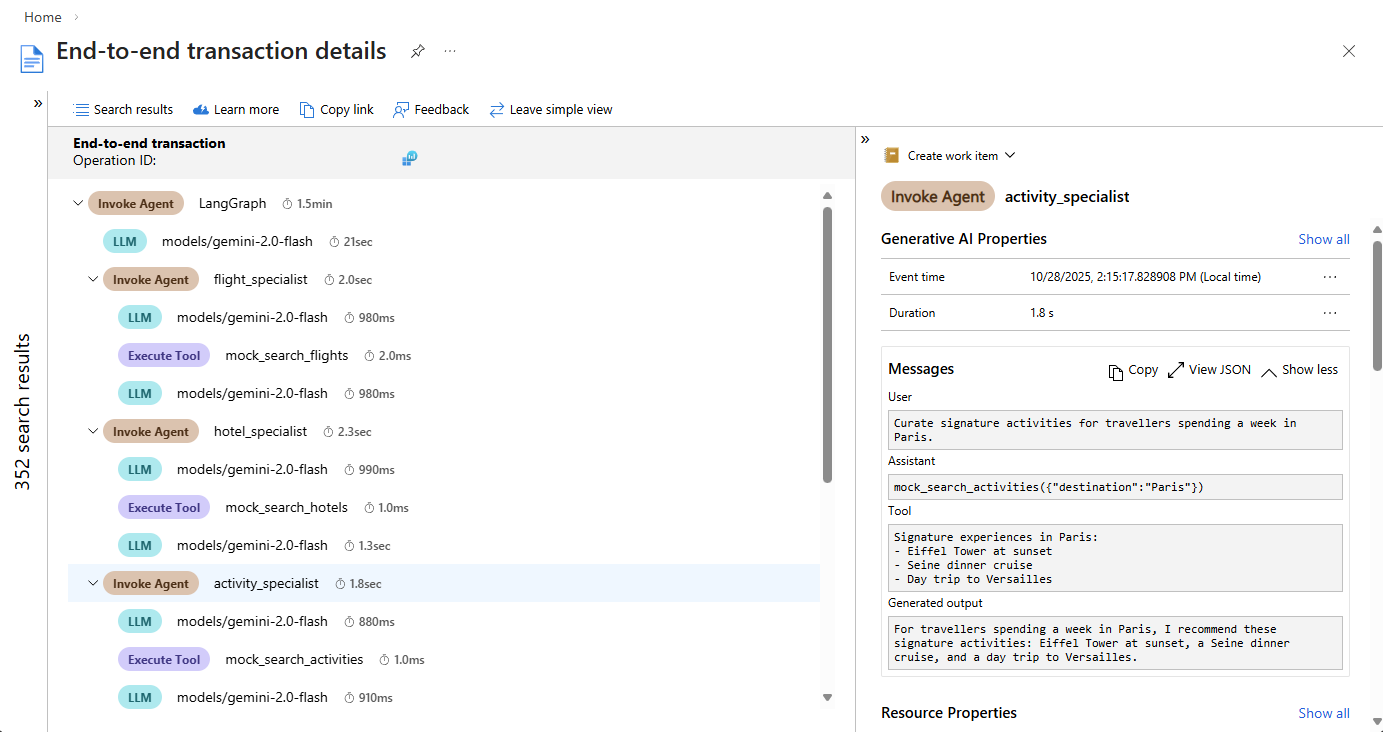The width and height of the screenshot is (1383, 732).
Task: Open the Feedback icon in toolbar
Action: point(401,110)
